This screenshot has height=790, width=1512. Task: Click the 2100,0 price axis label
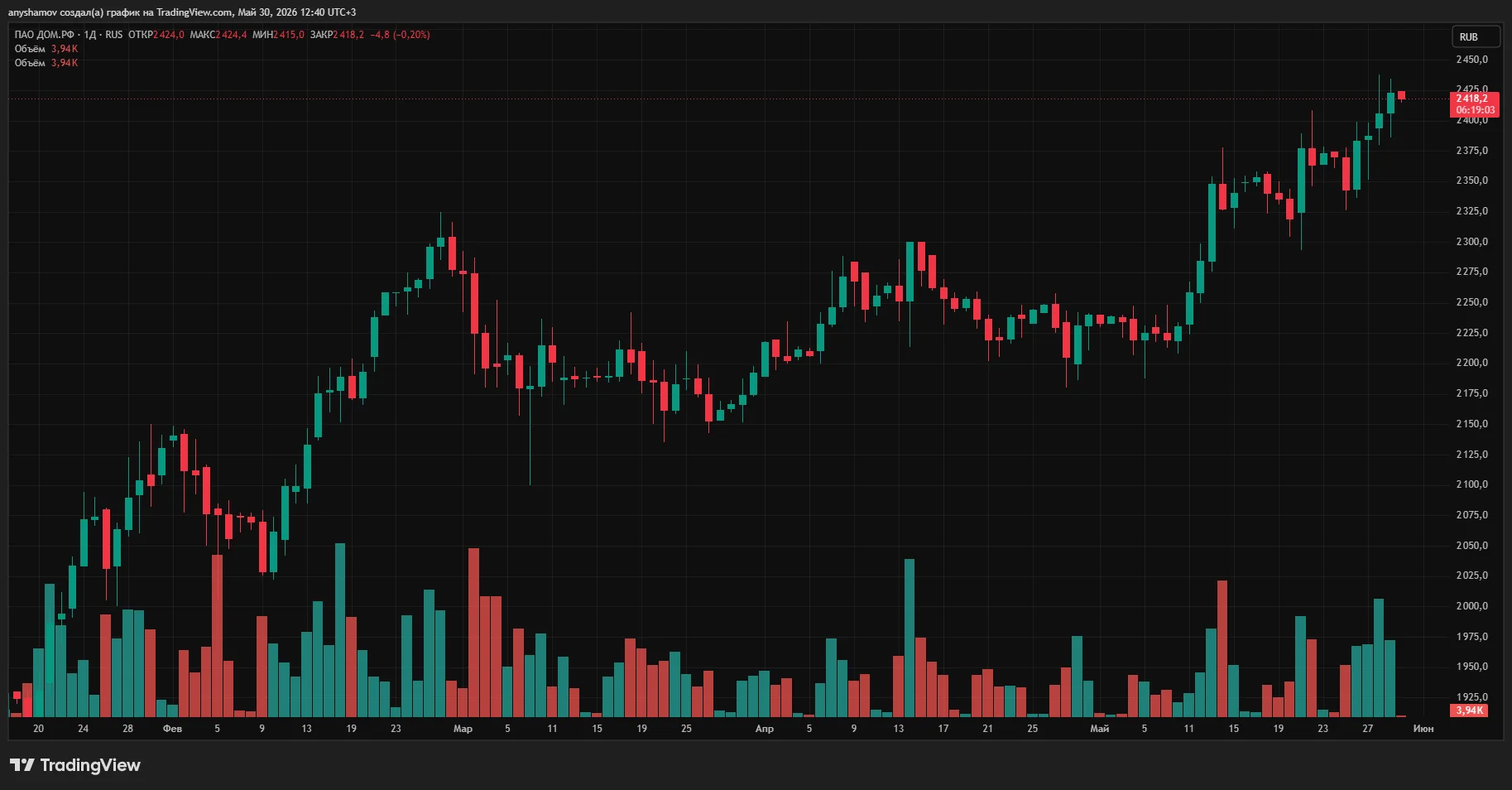point(1472,484)
